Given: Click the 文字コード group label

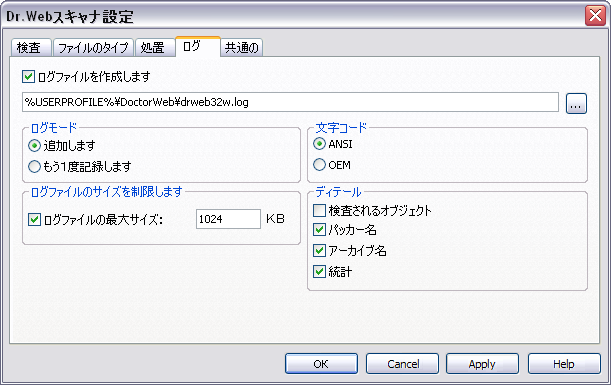Looking at the screenshot, I should tap(341, 127).
